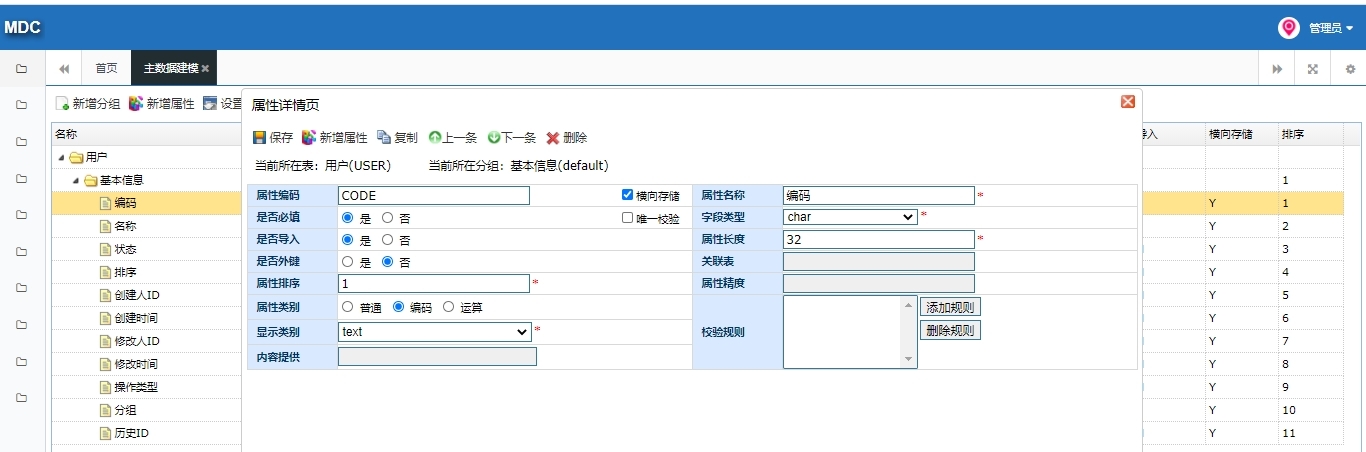Click the 排序 column header

click(1310, 134)
